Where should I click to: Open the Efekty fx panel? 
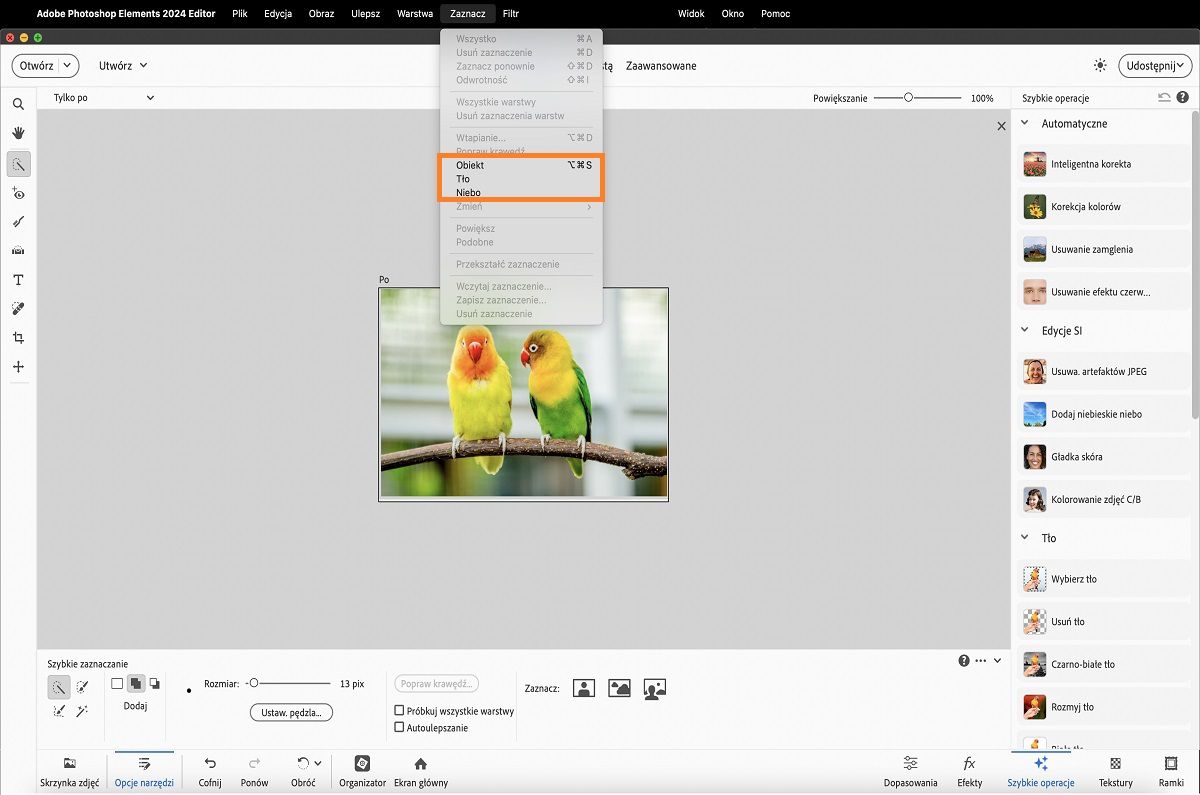[x=969, y=771]
